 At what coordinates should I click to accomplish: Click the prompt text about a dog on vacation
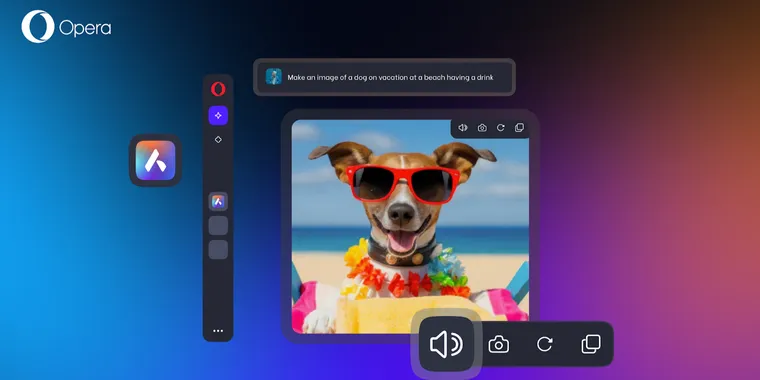point(390,77)
